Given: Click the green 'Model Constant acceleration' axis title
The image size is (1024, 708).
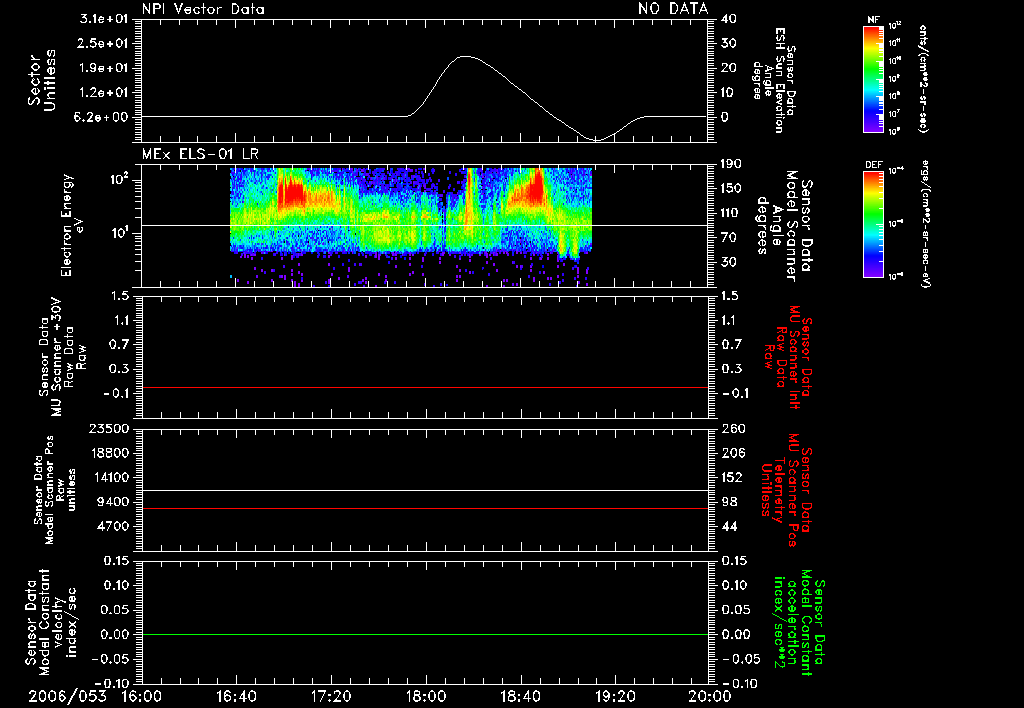Looking at the screenshot, I should pos(798,623).
